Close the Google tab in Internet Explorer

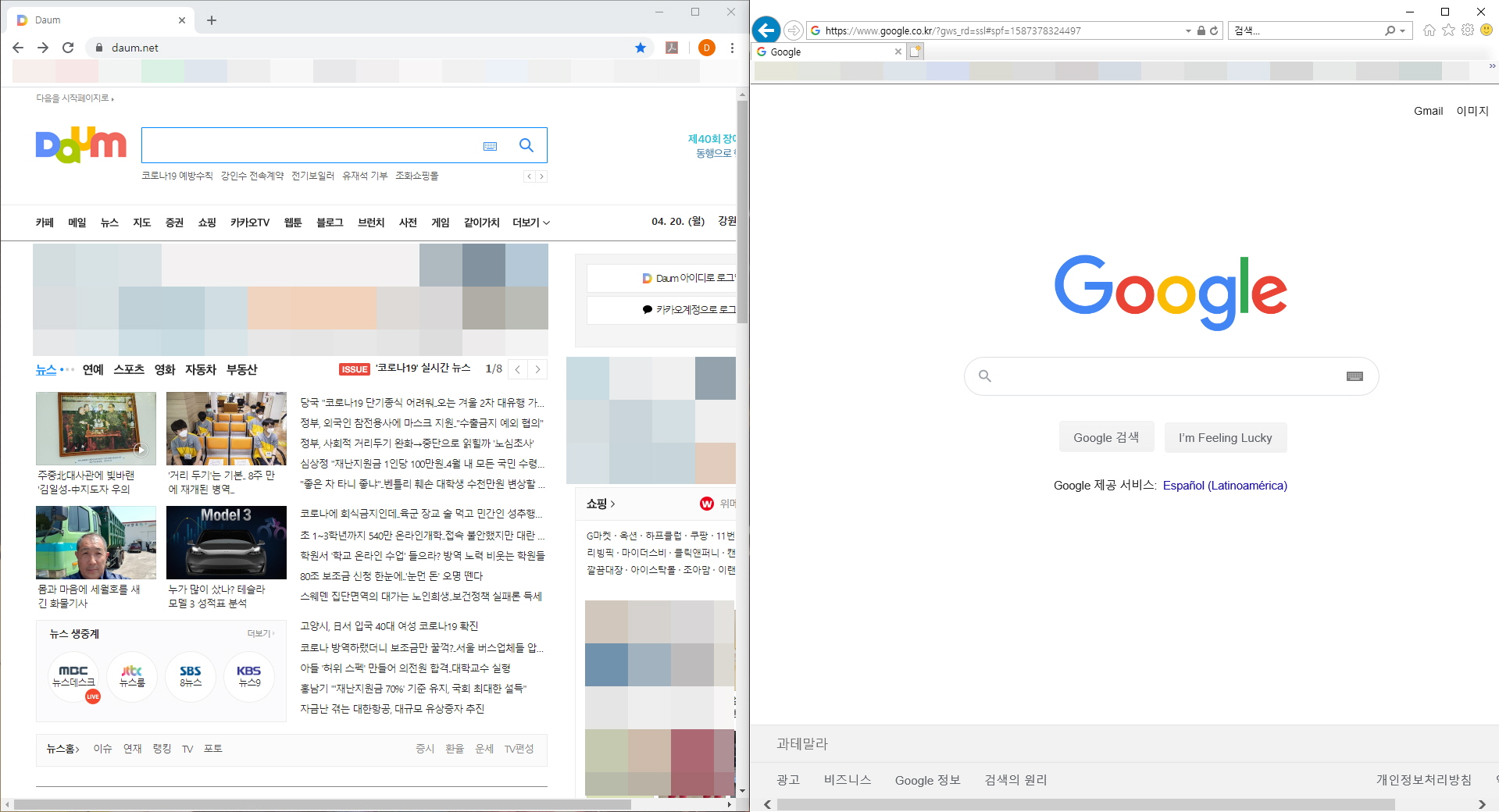coord(898,52)
